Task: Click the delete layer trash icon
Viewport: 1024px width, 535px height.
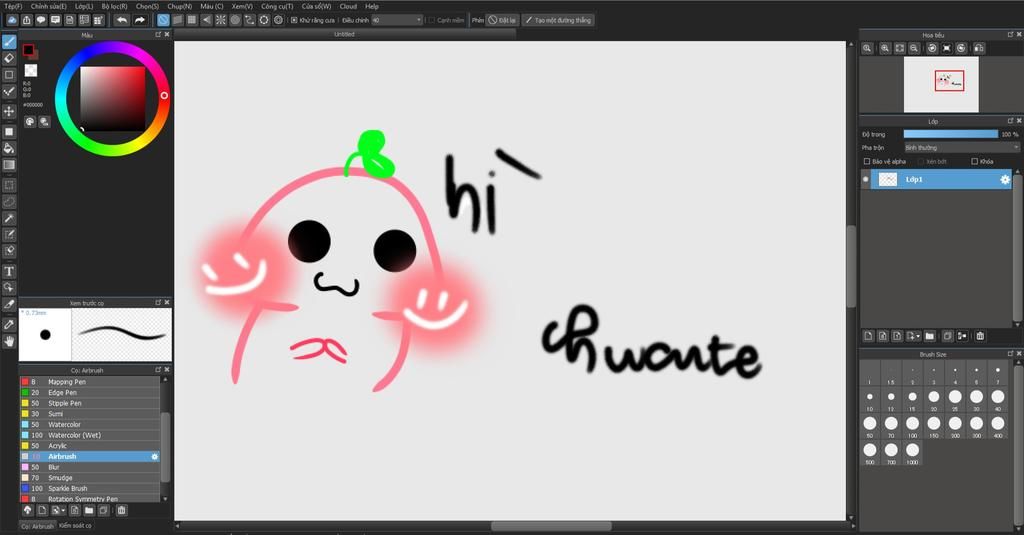Action: point(980,336)
